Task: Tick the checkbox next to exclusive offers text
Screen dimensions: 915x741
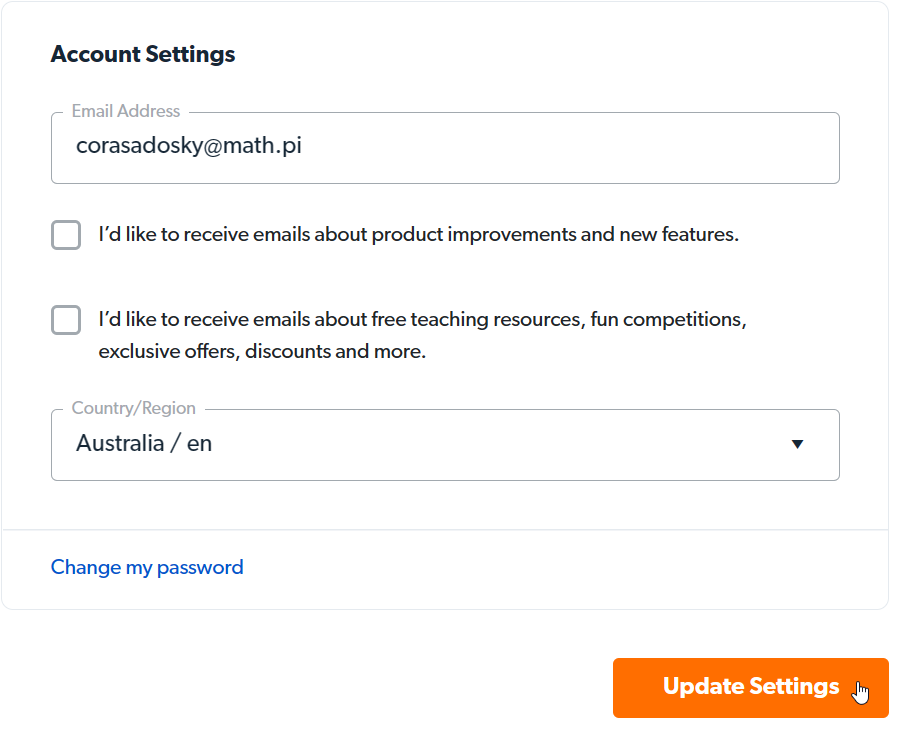Action: [65, 320]
